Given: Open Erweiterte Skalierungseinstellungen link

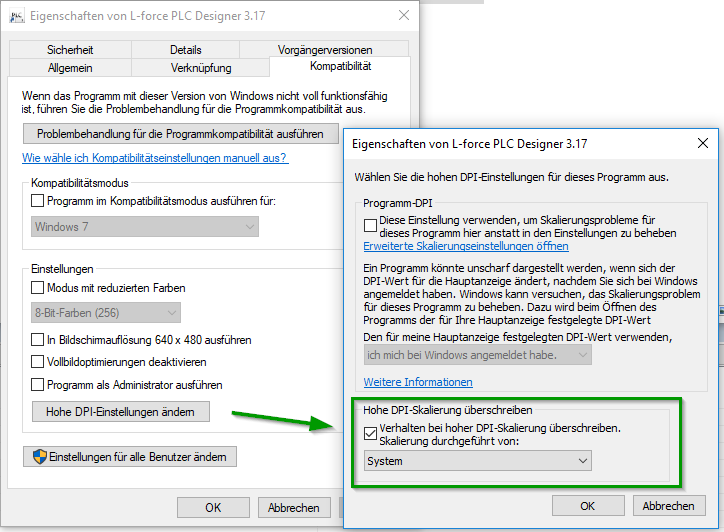Looking at the screenshot, I should coord(465,246).
